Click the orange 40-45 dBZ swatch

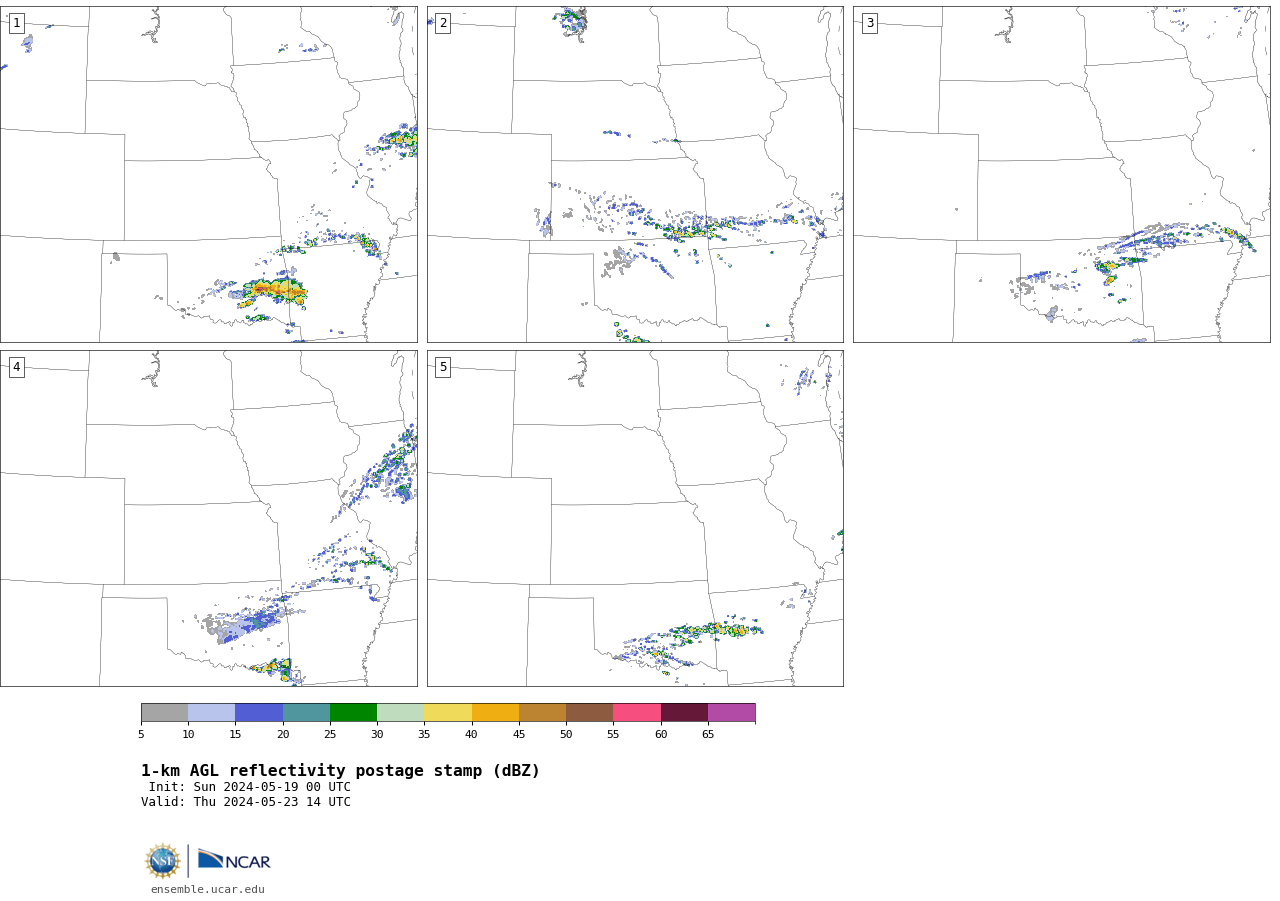point(495,713)
